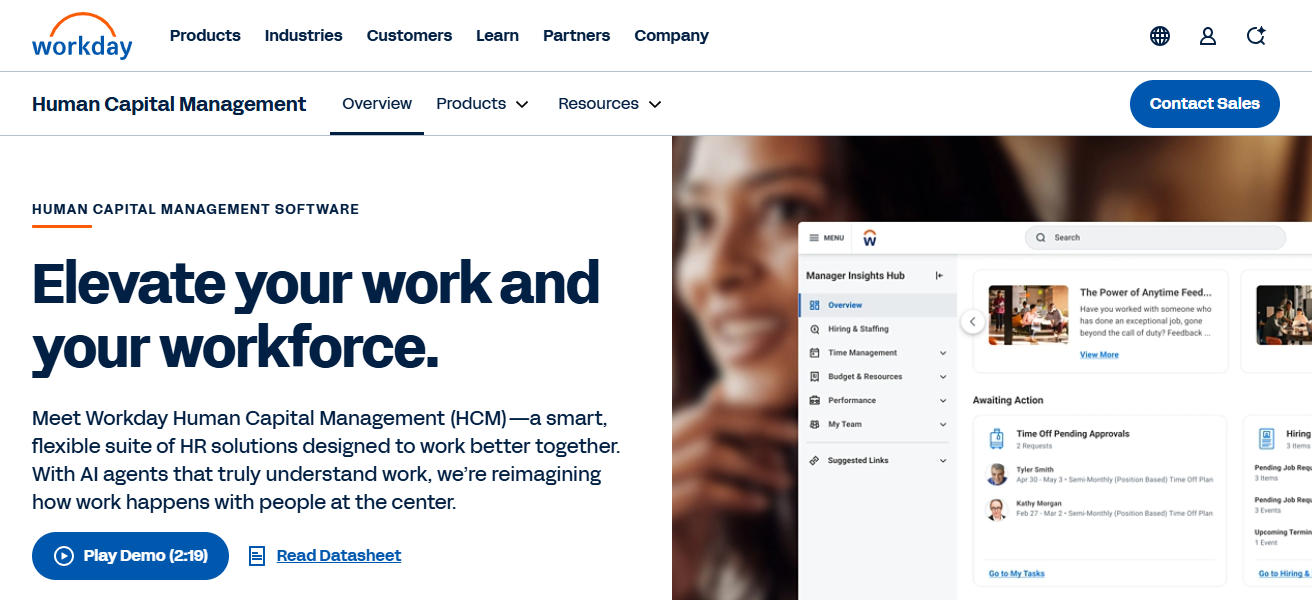Click the Contact Sales button
This screenshot has width=1312, height=600.
[x=1205, y=104]
